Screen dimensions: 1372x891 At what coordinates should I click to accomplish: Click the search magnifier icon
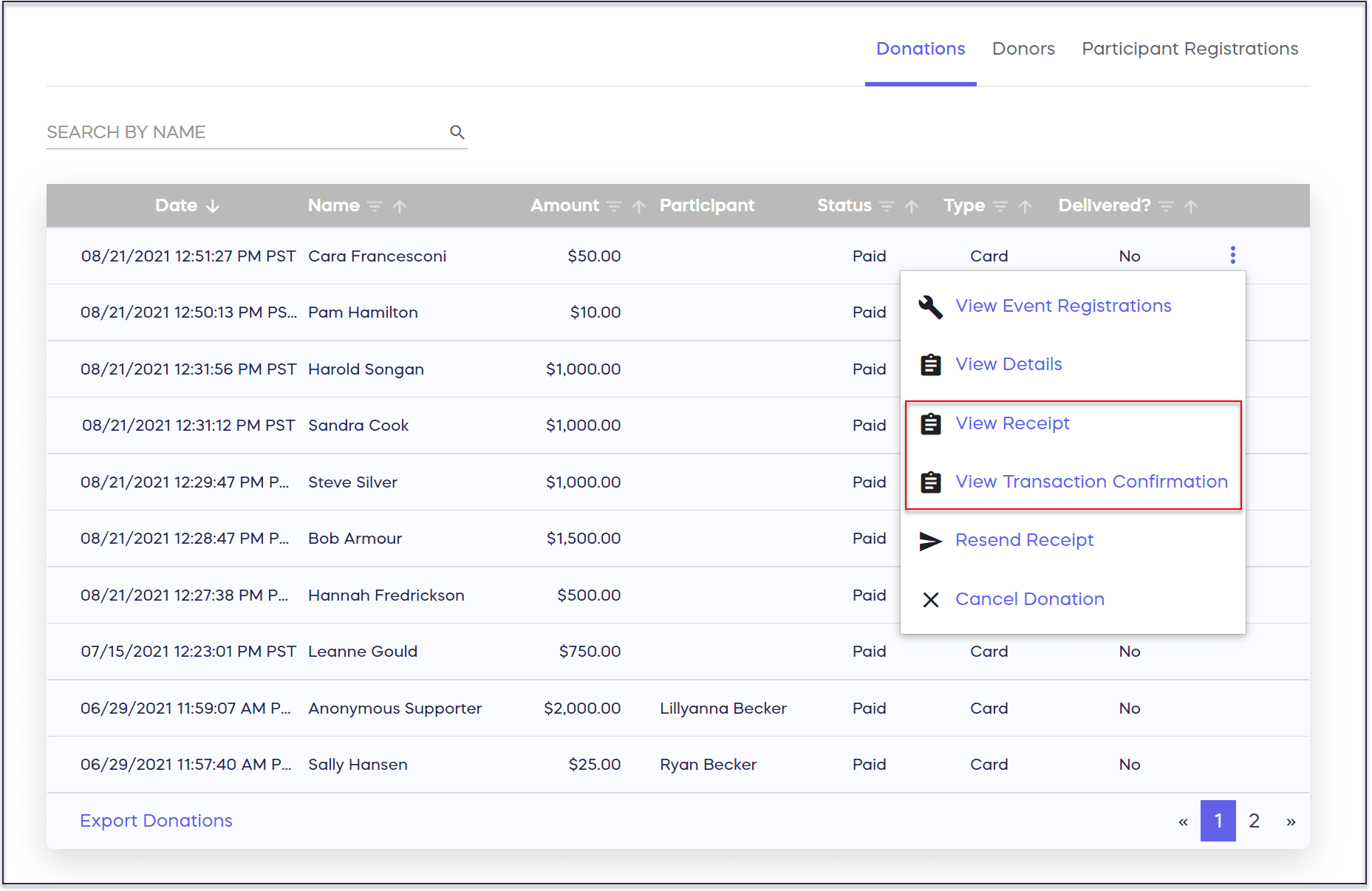coord(457,132)
